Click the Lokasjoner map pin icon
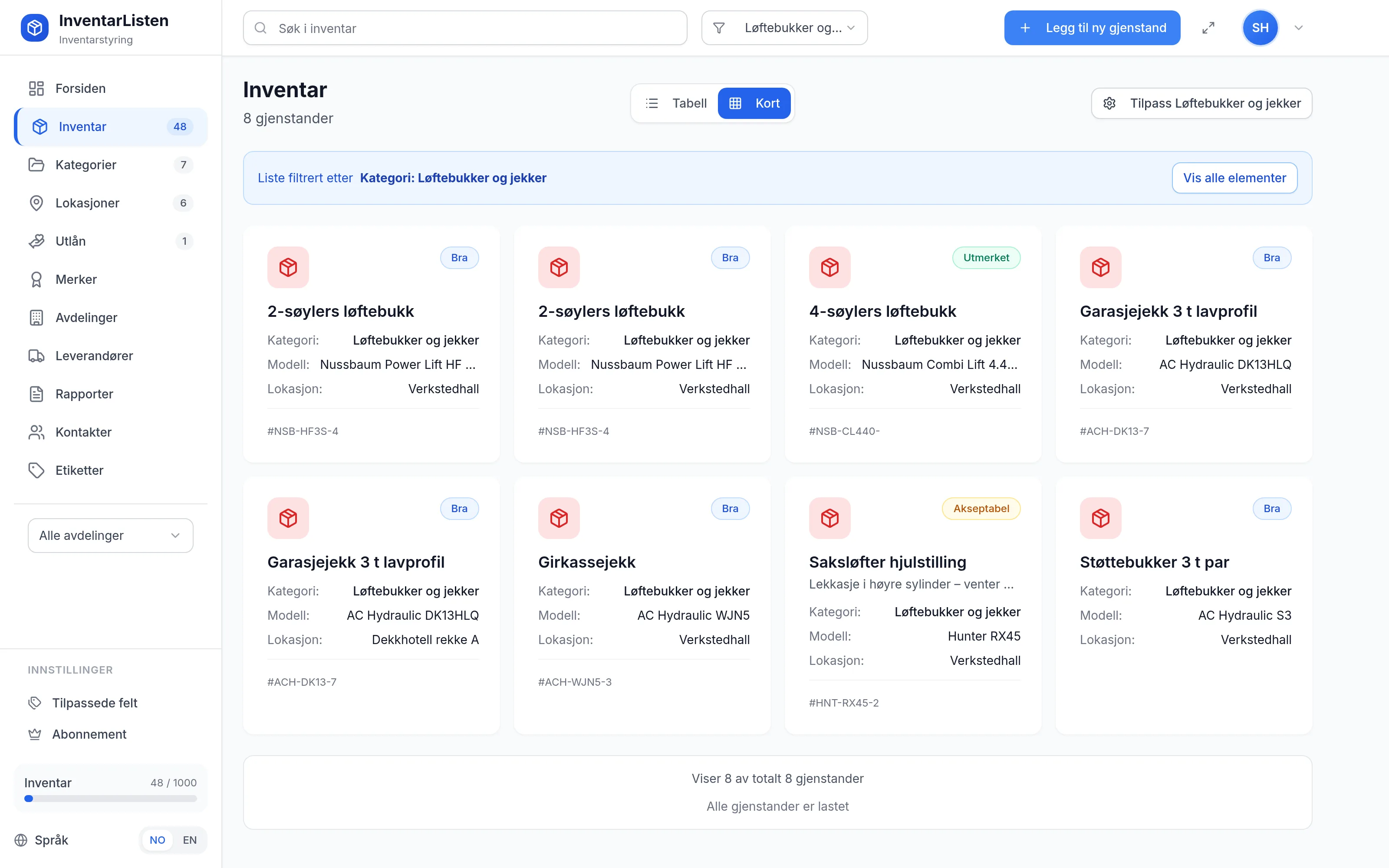Image resolution: width=1389 pixels, height=868 pixels. (36, 203)
